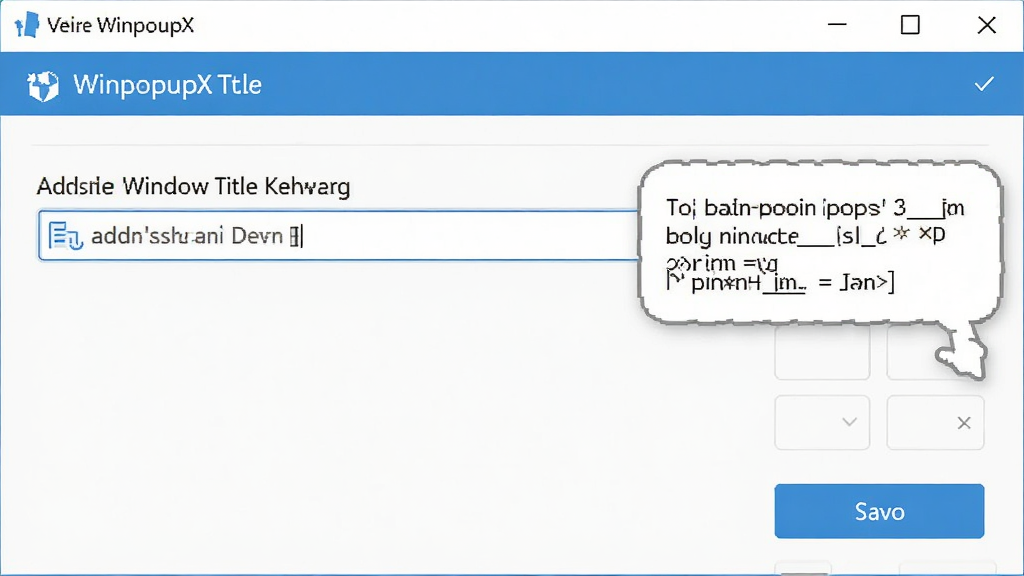Image resolution: width=1024 pixels, height=576 pixels.
Task: Click the white checkmark in blue header
Action: (984, 84)
